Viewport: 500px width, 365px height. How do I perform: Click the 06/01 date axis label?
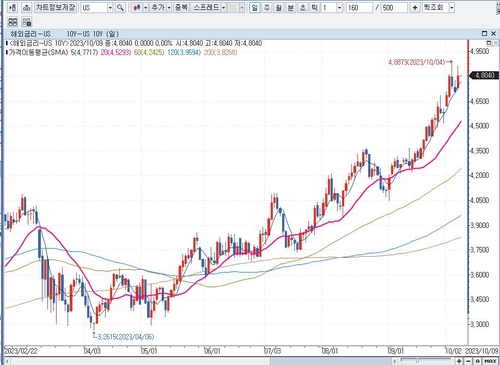[x=212, y=351]
